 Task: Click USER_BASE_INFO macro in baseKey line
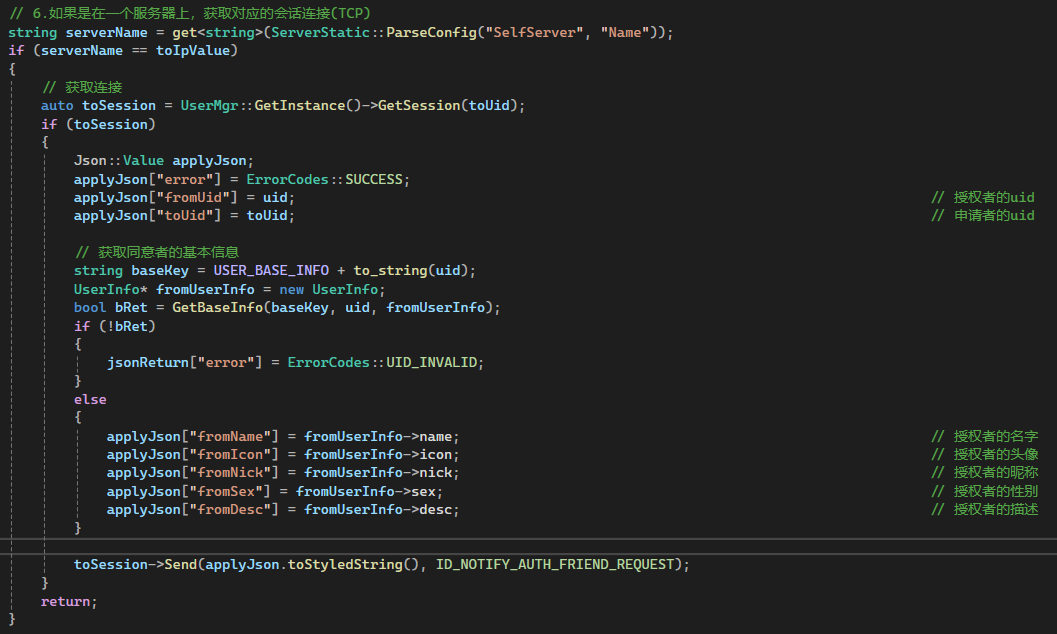coord(271,270)
